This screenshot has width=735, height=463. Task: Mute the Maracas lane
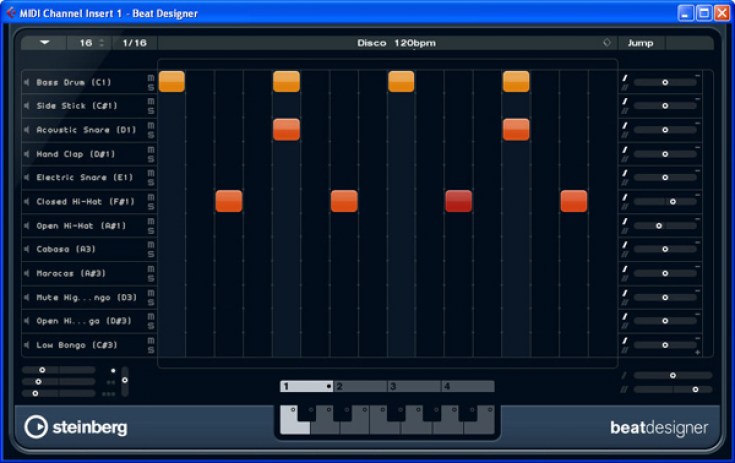click(151, 269)
